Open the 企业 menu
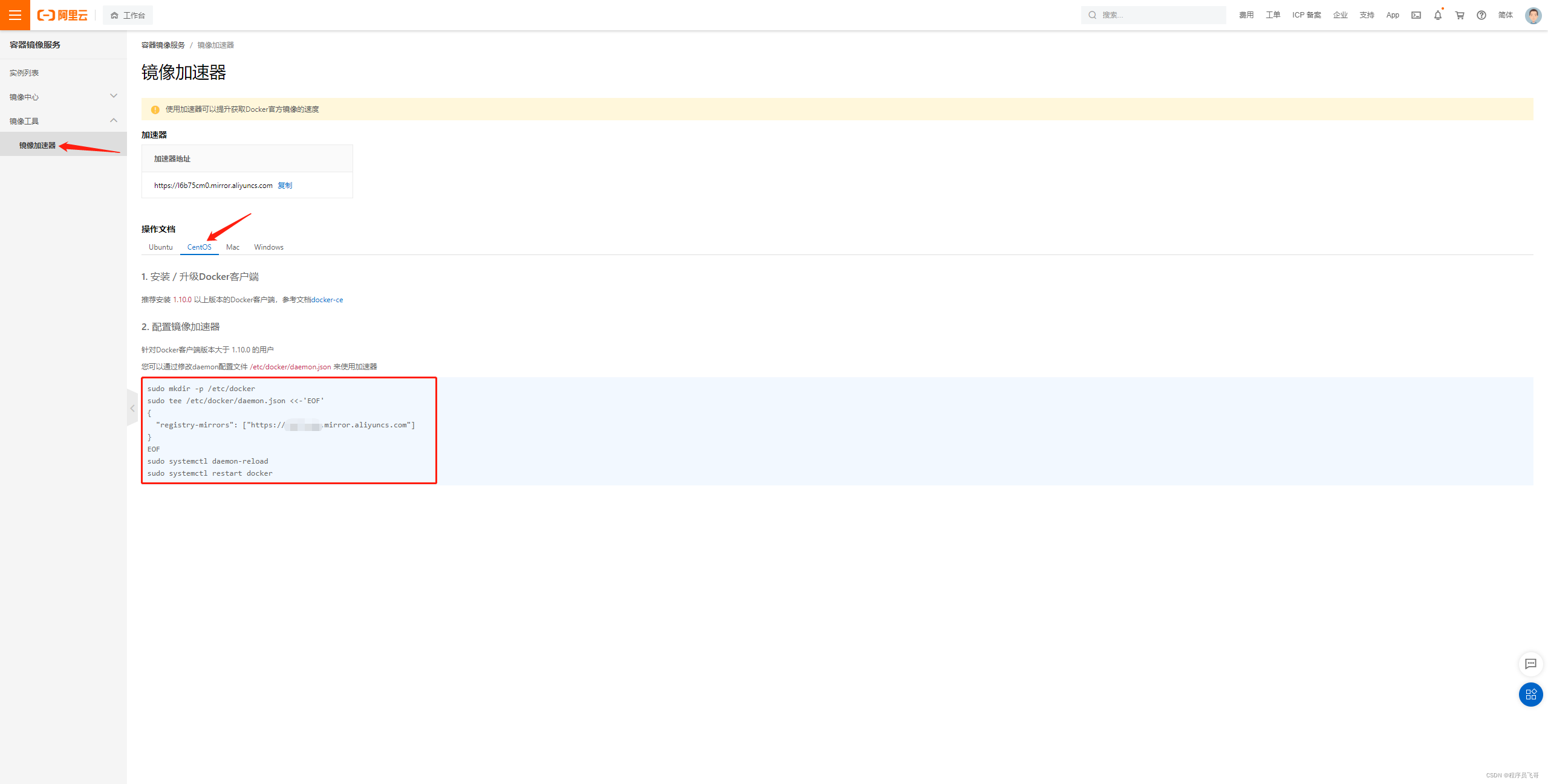 pyautogui.click(x=1341, y=15)
